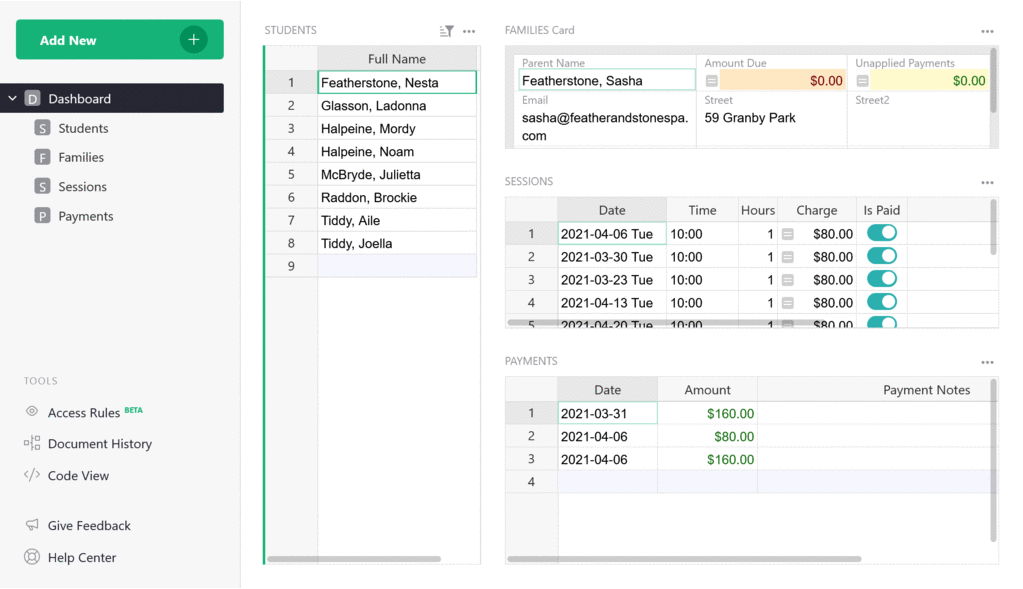Toggle Is Paid for the 2021-03-30 session

[x=881, y=256]
